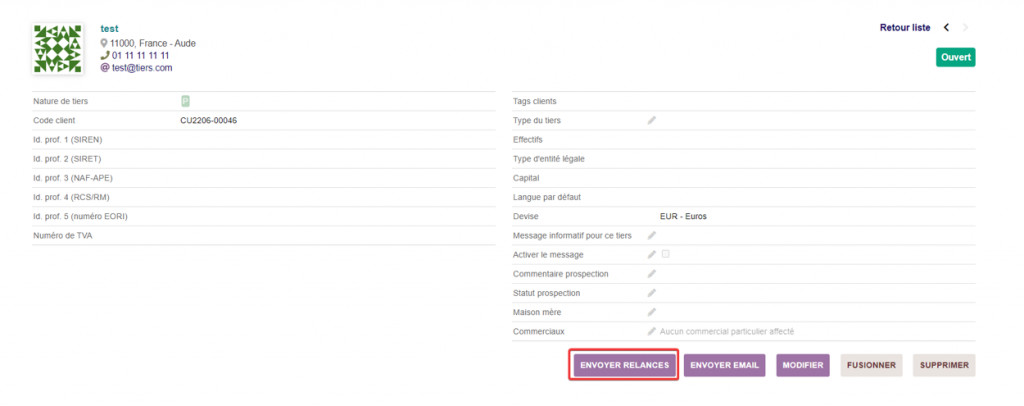Click the Ouvert status badge
The width and height of the screenshot is (1024, 406).
tap(955, 58)
